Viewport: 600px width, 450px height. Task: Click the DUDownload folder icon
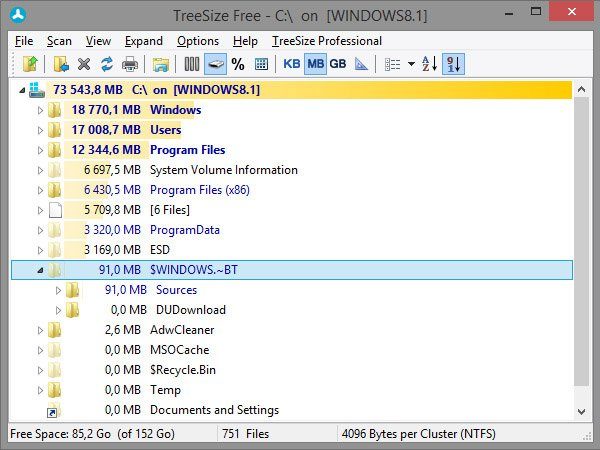click(x=72, y=310)
